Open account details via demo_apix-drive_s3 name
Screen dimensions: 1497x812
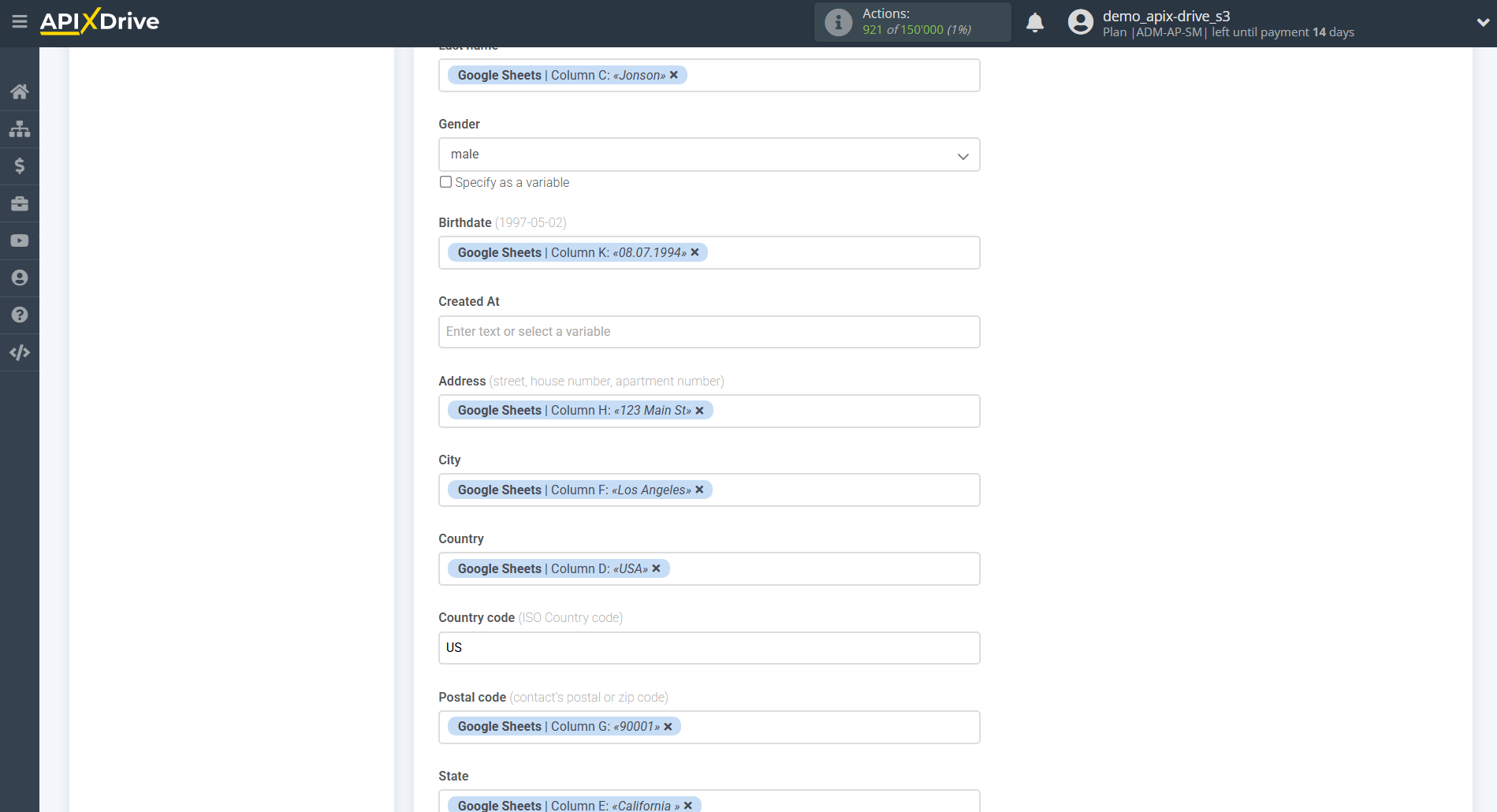(x=1165, y=15)
